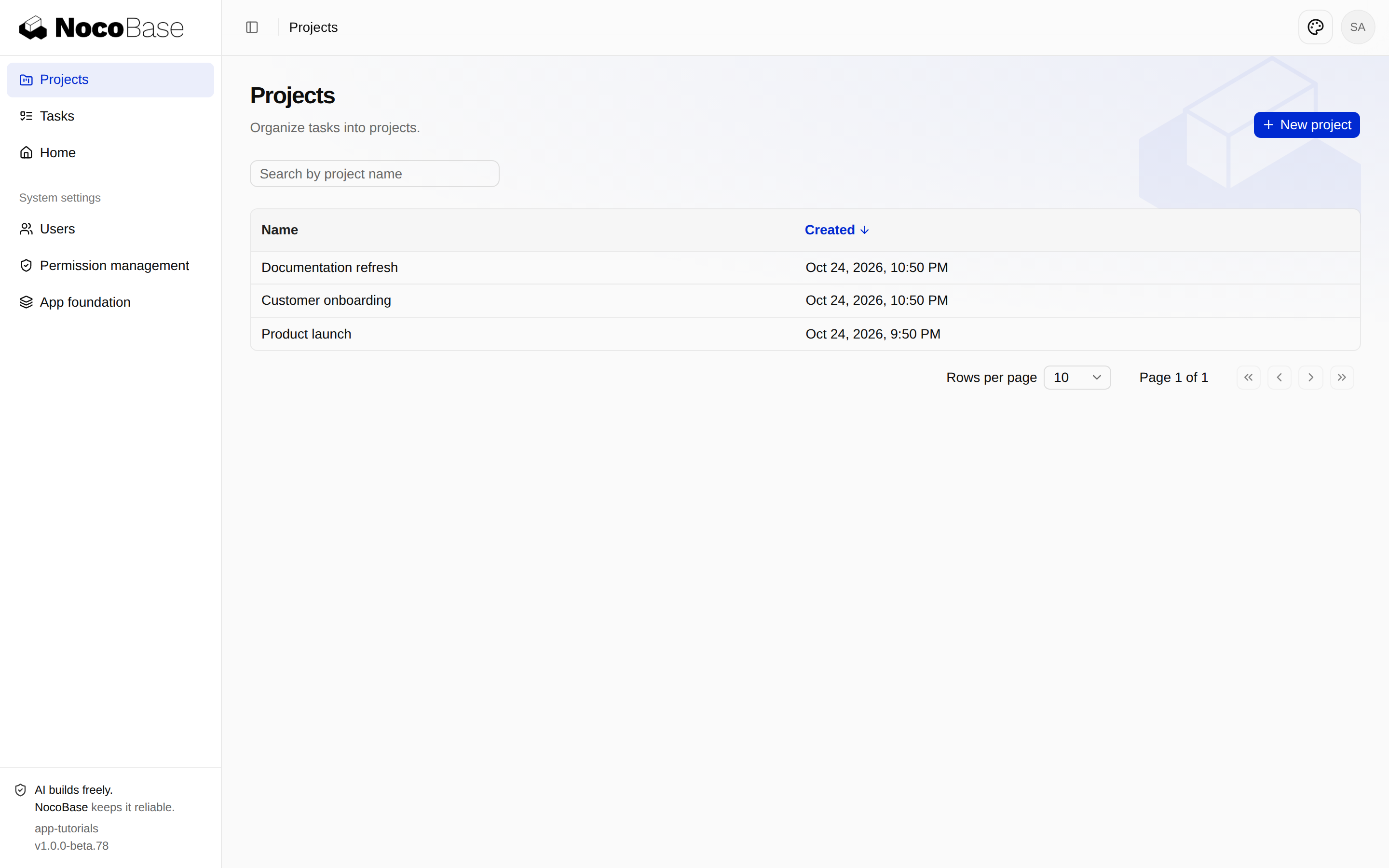Open the Rows per page dropdown
Screen dimensions: 1389x868
point(1077,378)
